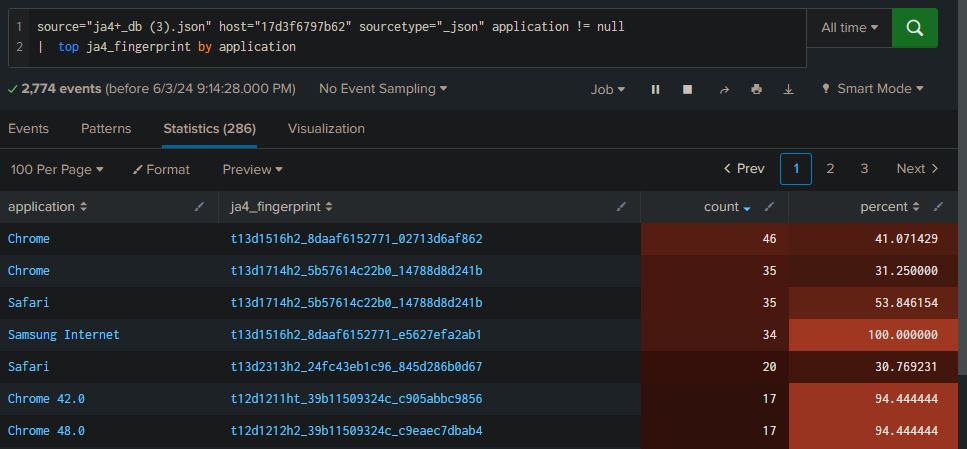The width and height of the screenshot is (967, 449).
Task: Open the Preview dropdown
Action: (252, 170)
